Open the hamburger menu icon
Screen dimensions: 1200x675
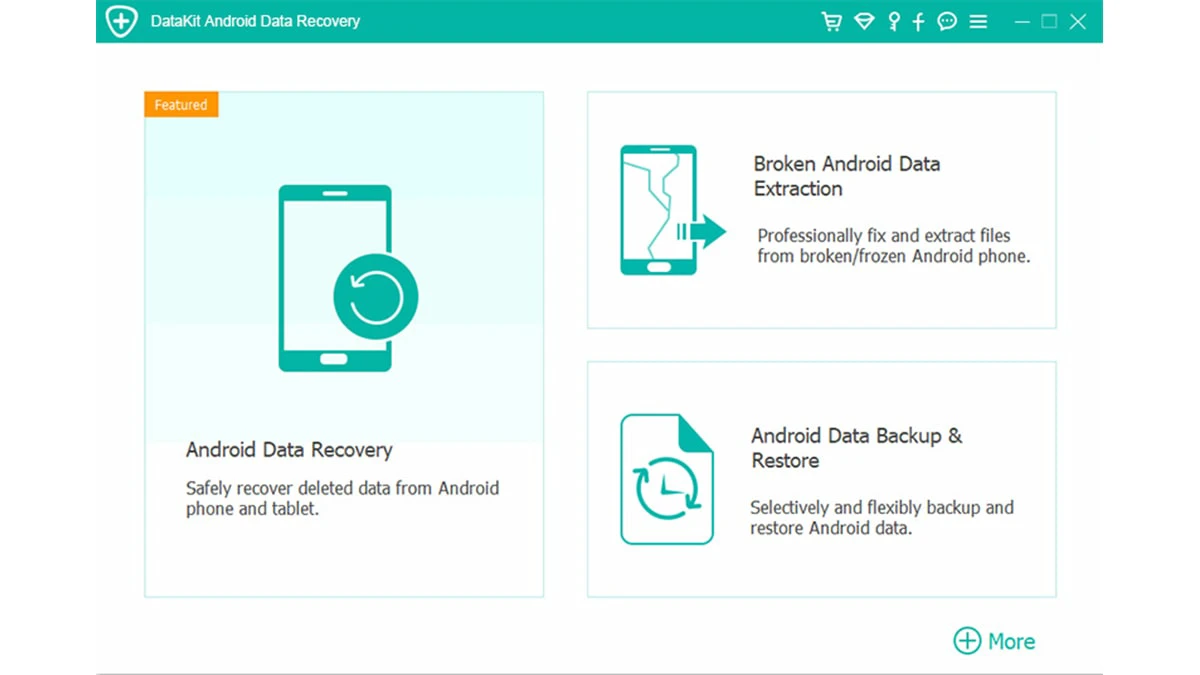pyautogui.click(x=978, y=21)
